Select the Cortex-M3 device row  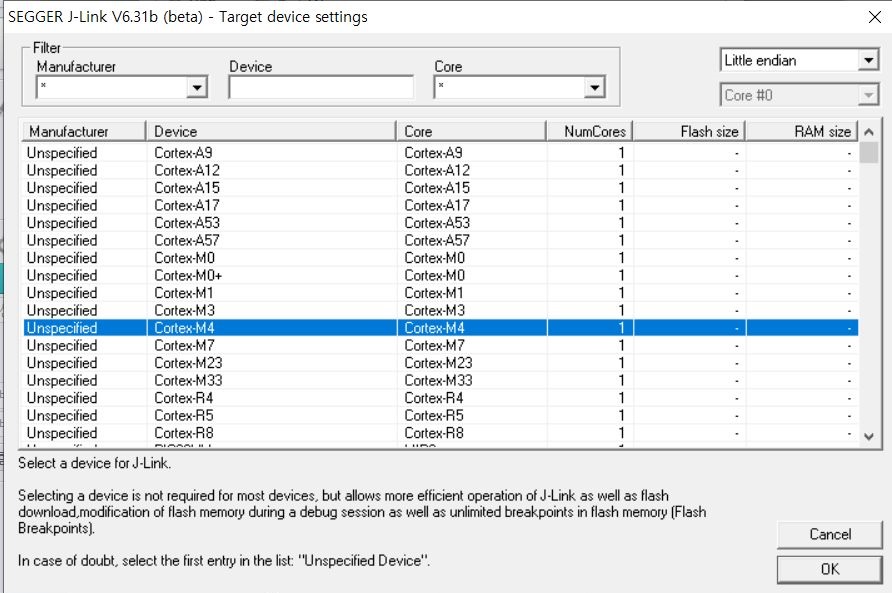(x=441, y=310)
